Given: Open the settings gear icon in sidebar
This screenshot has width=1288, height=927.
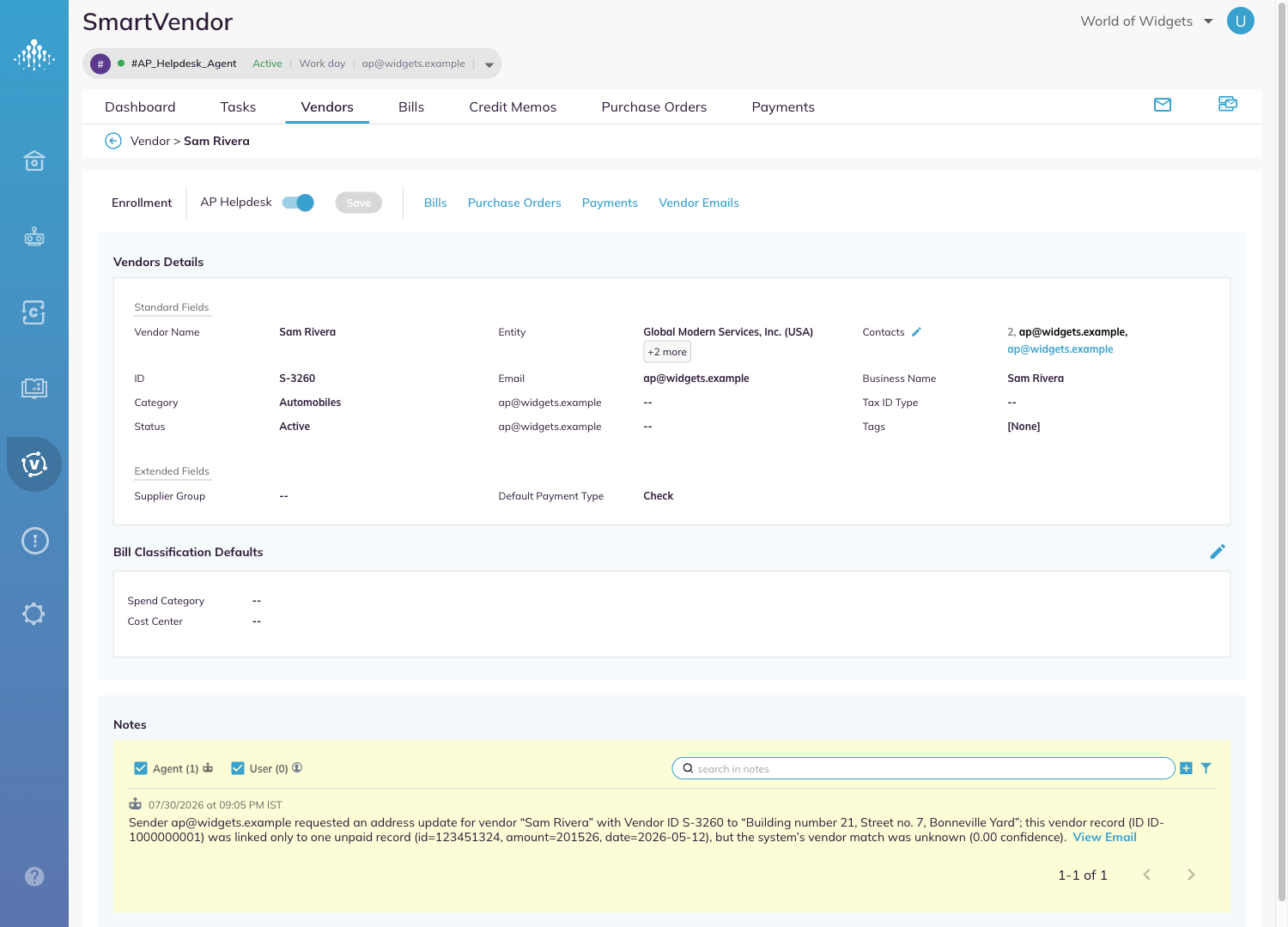Looking at the screenshot, I should tap(33, 614).
